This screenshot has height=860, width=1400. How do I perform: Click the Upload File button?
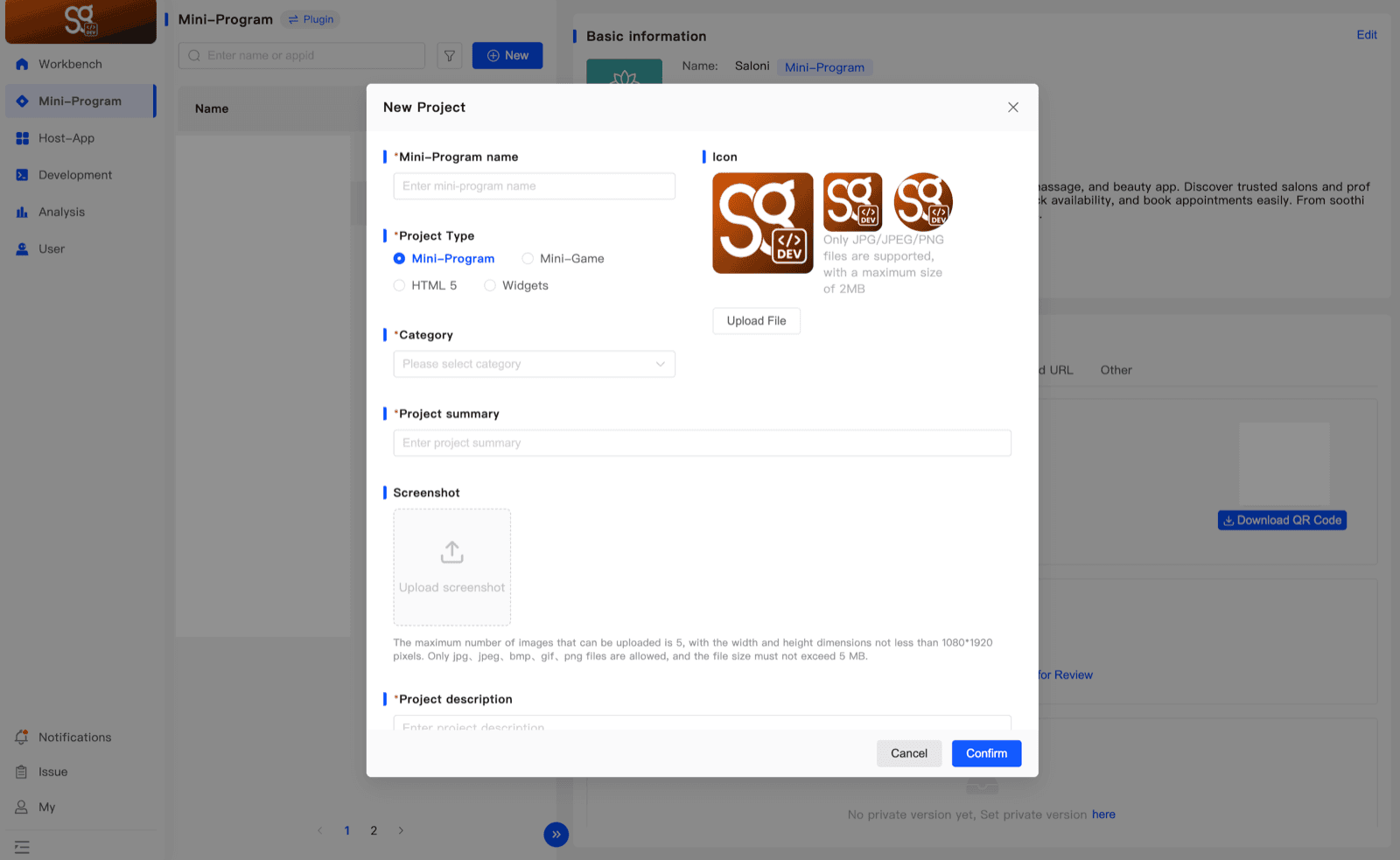(x=756, y=321)
